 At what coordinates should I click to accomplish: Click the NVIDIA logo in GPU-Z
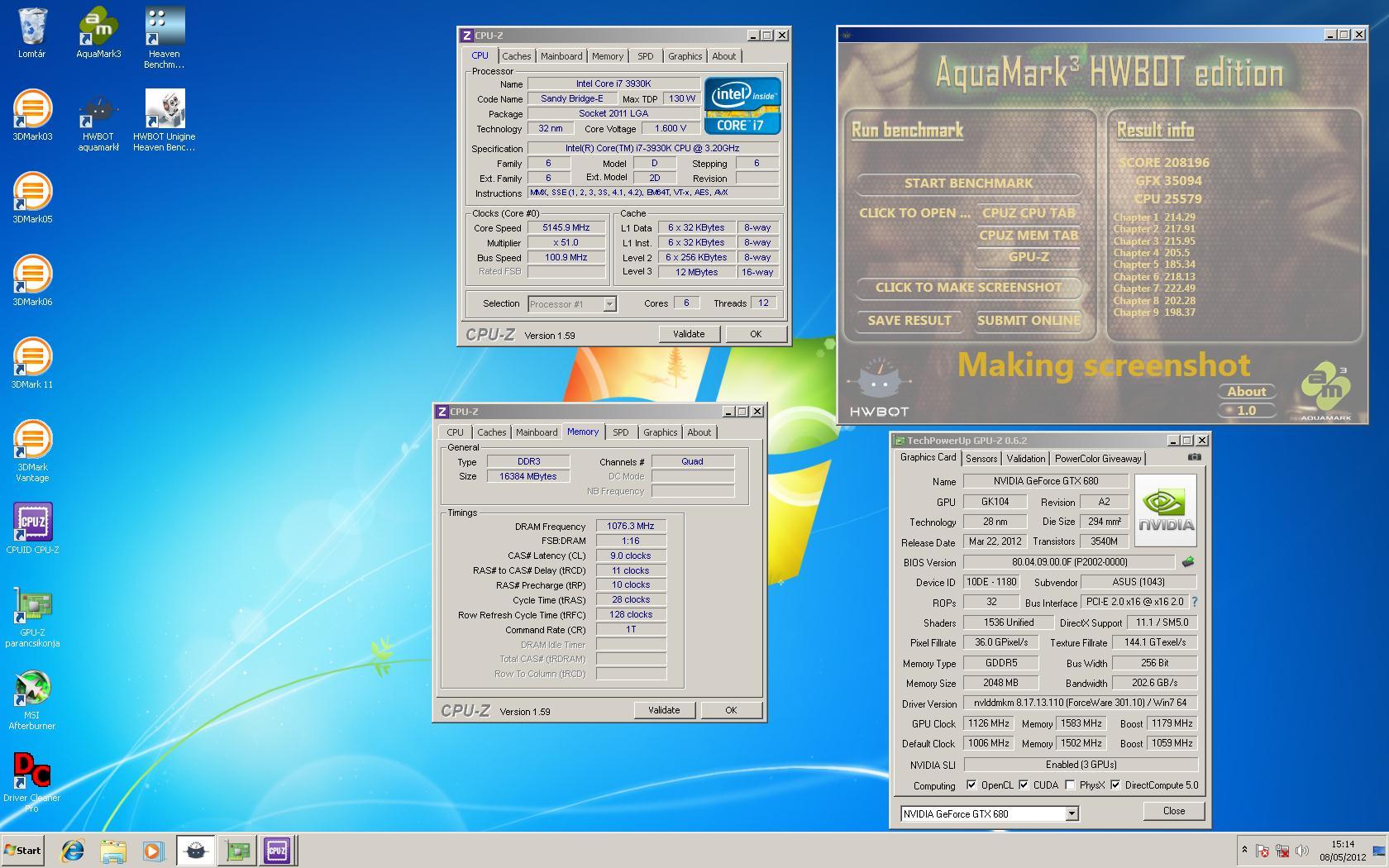tap(1166, 510)
